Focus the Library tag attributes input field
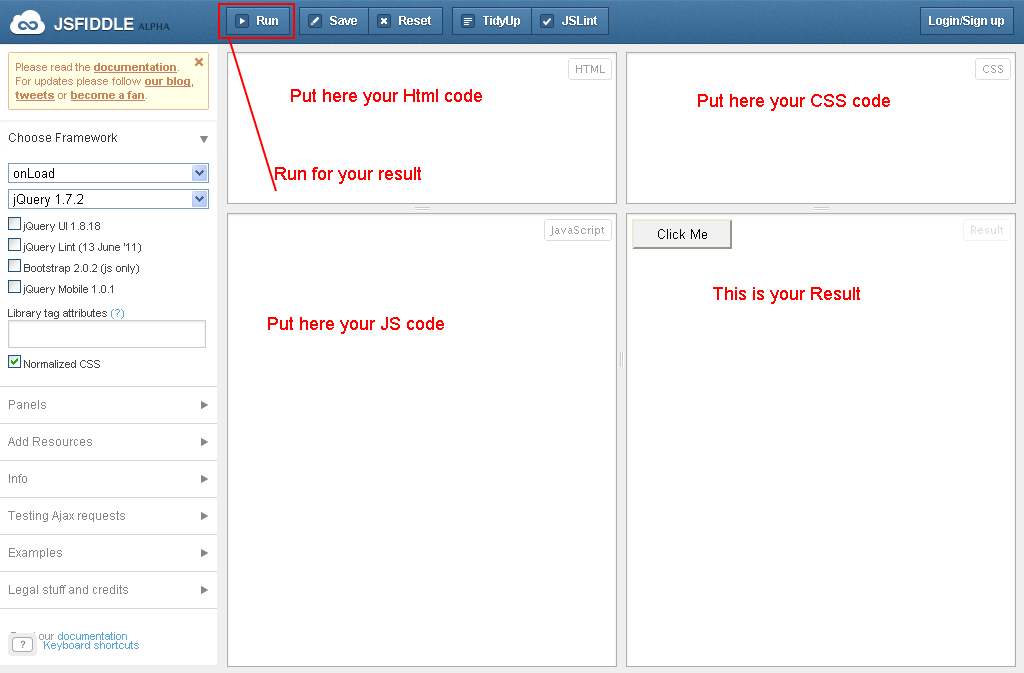 (x=107, y=334)
